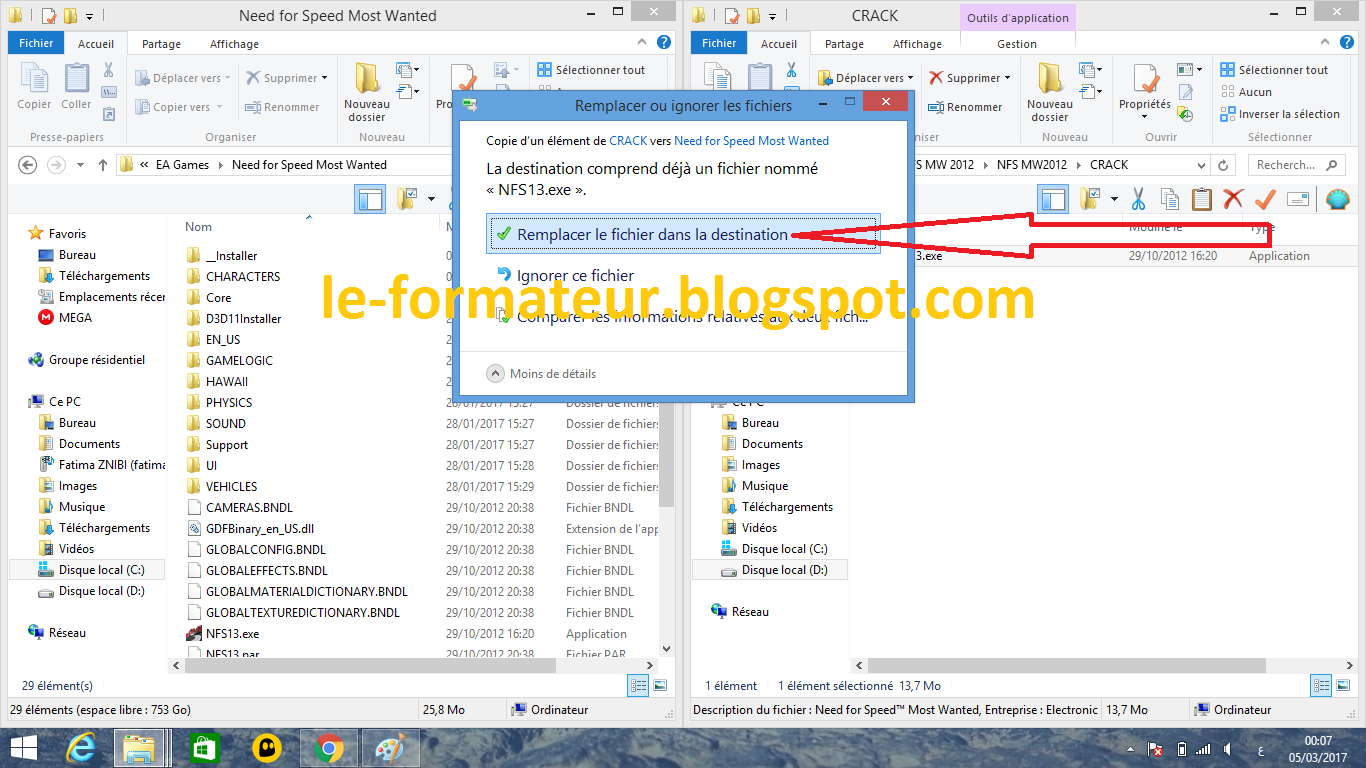Click the scissors cut icon in the CRACK shell toolbar
The width and height of the screenshot is (1366, 768).
pyautogui.click(x=1138, y=199)
